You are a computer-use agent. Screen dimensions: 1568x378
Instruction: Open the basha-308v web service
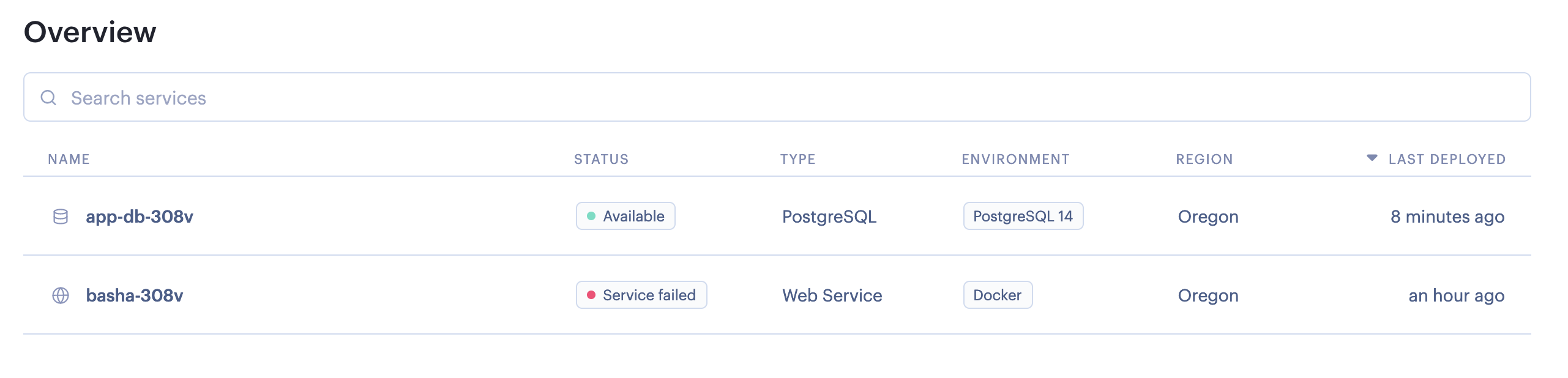(135, 295)
